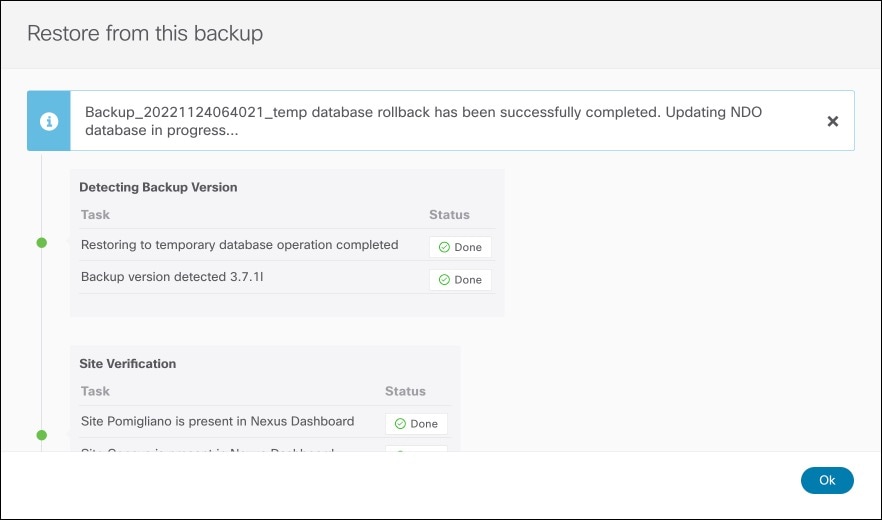Click Done status for backup version detected
882x520 pixels.
(x=460, y=280)
